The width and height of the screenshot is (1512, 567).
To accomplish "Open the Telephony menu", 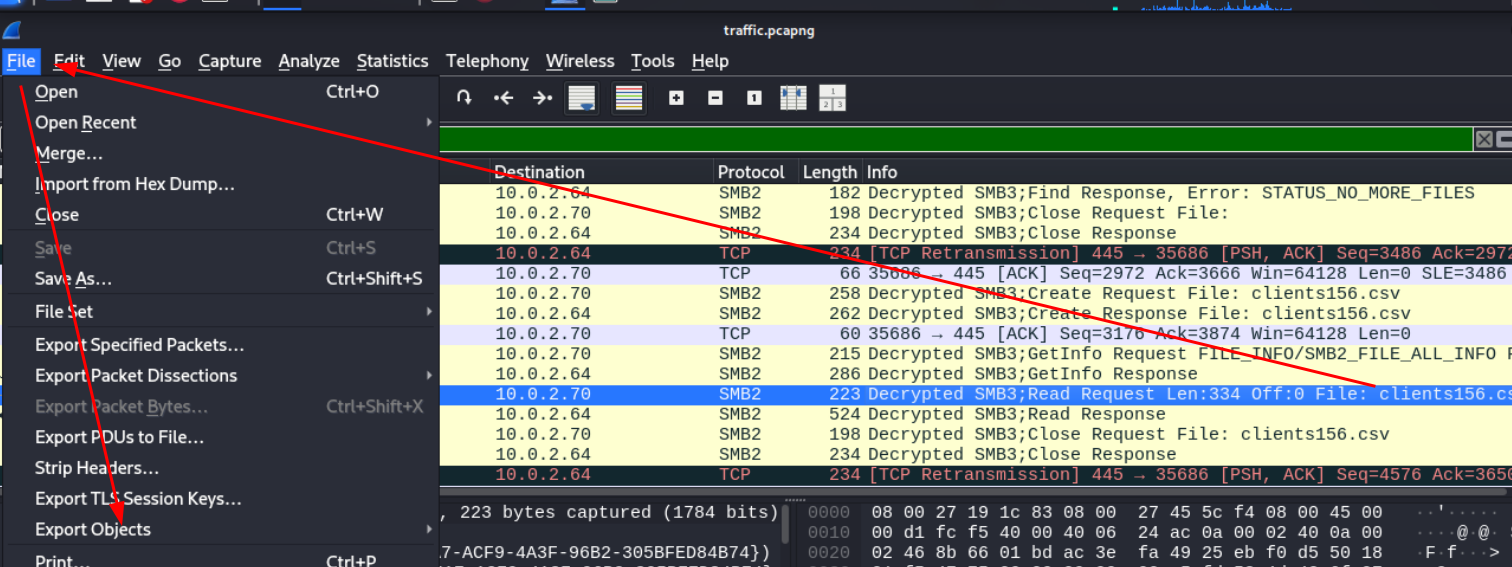I will [487, 61].
